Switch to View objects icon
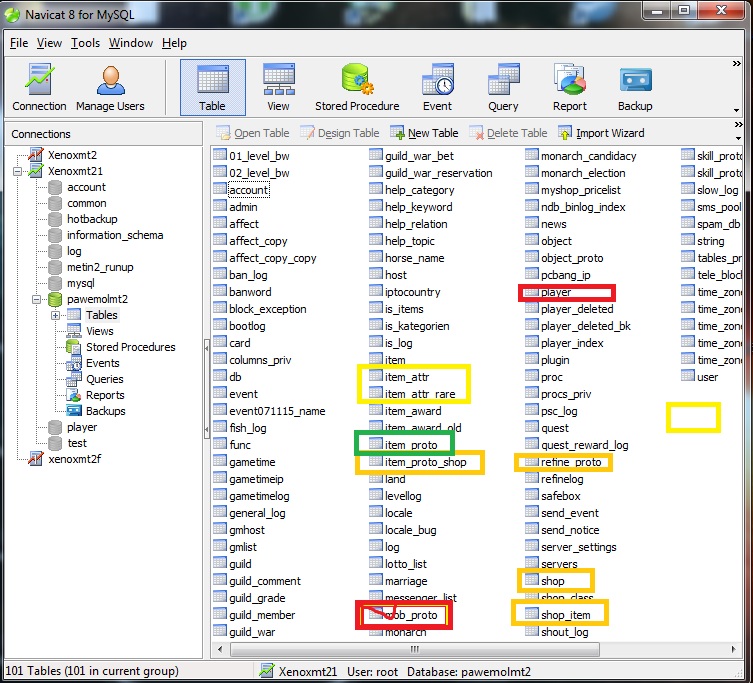 (279, 87)
